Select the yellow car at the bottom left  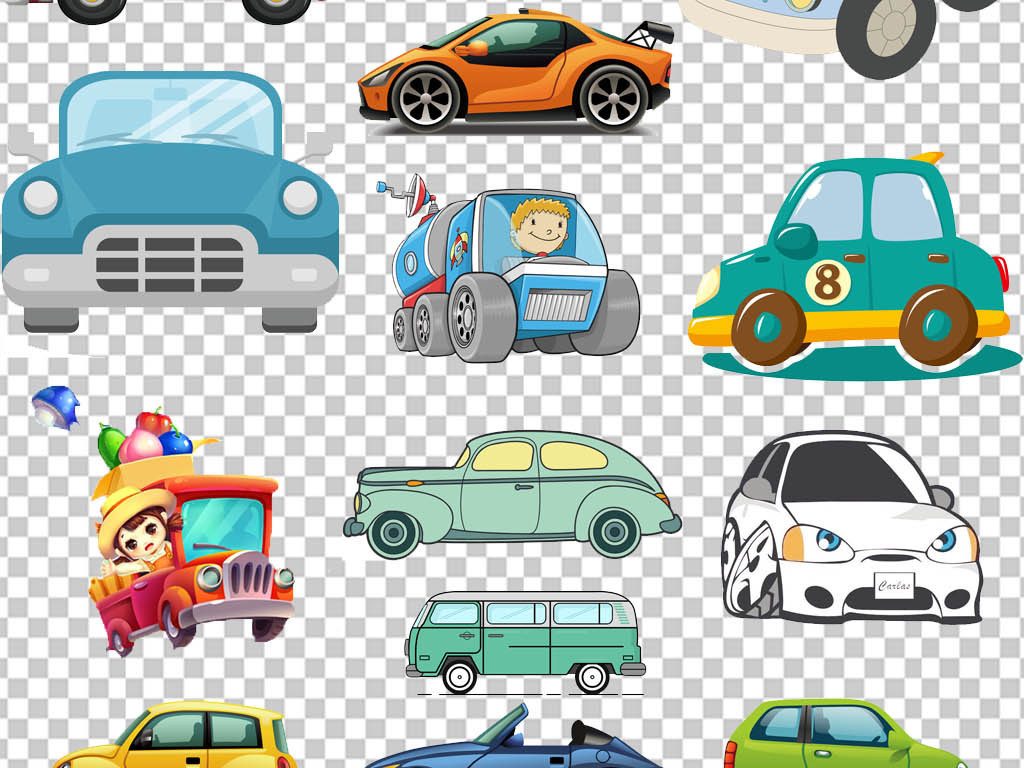(175, 737)
